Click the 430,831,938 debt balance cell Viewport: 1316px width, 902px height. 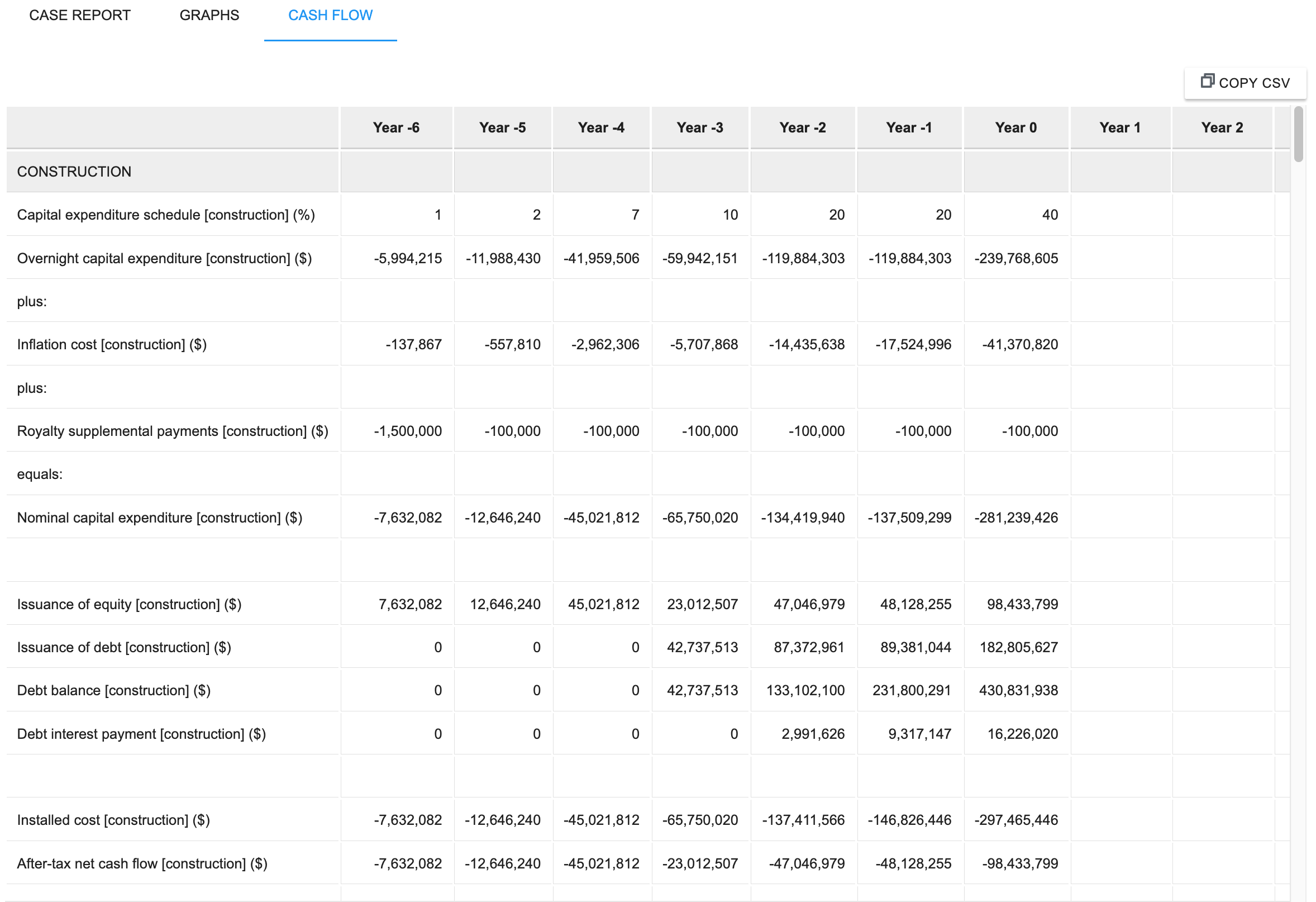(x=1018, y=691)
